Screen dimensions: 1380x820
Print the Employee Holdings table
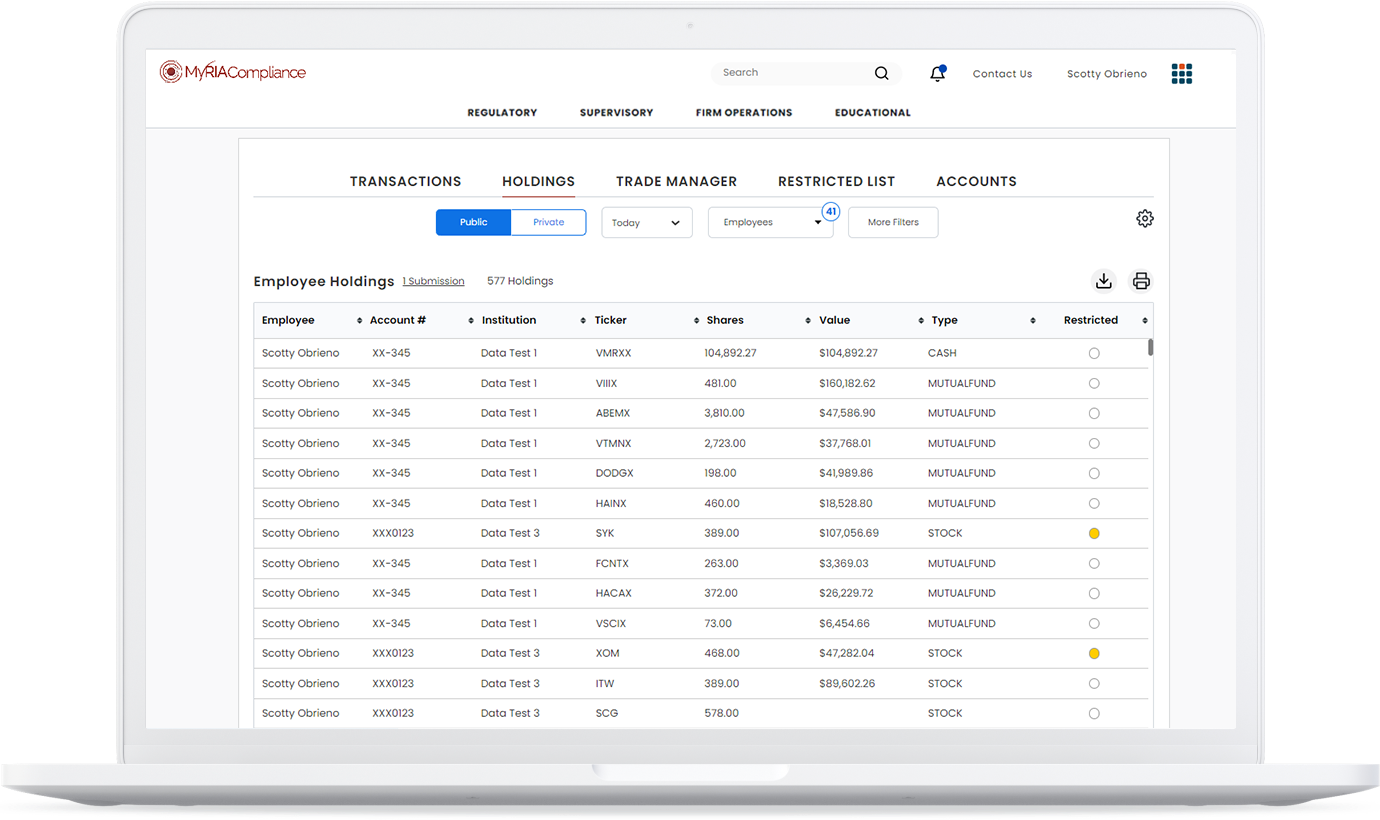pyautogui.click(x=1141, y=281)
